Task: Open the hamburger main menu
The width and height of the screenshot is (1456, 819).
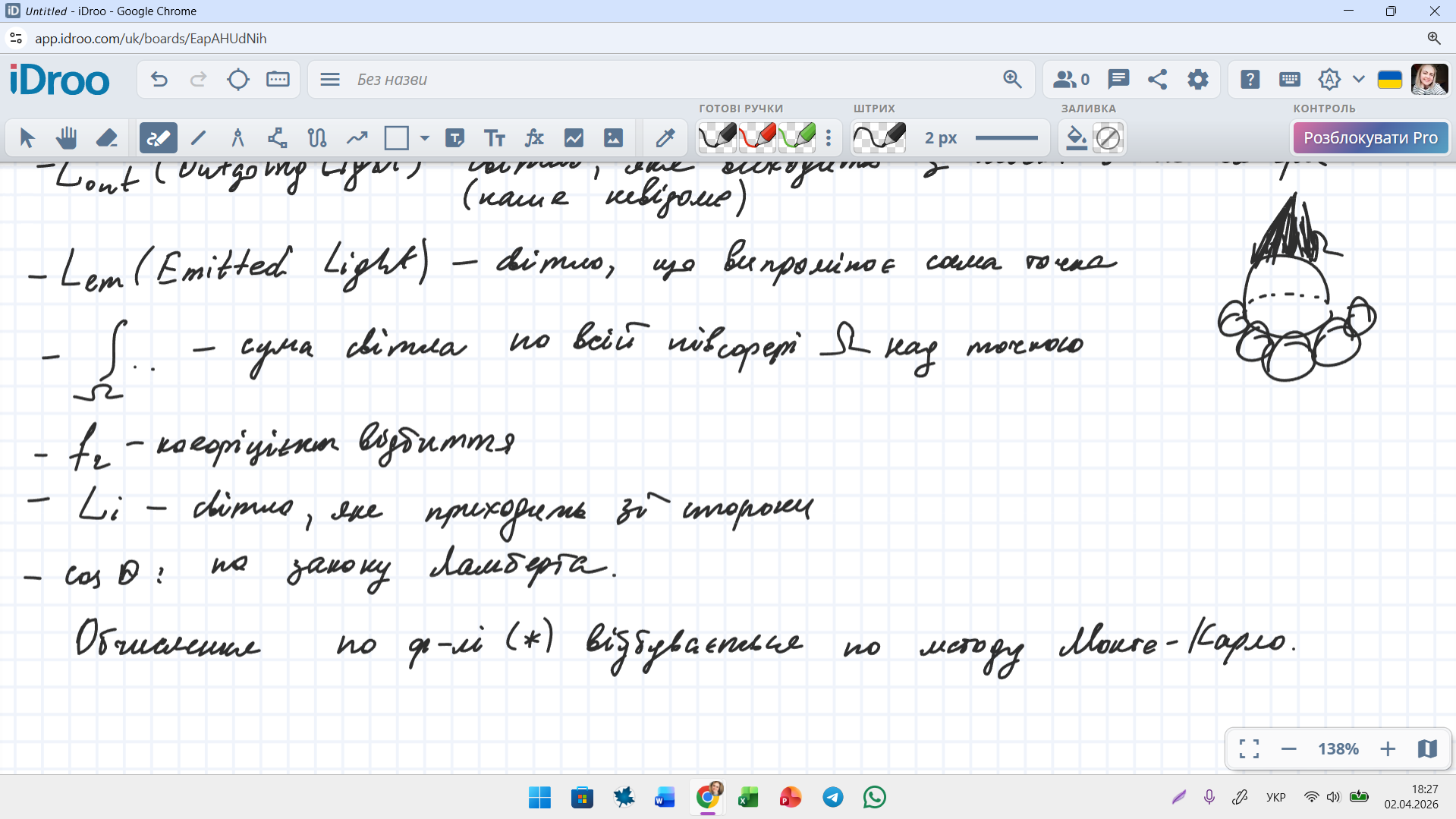Action: tap(330, 80)
